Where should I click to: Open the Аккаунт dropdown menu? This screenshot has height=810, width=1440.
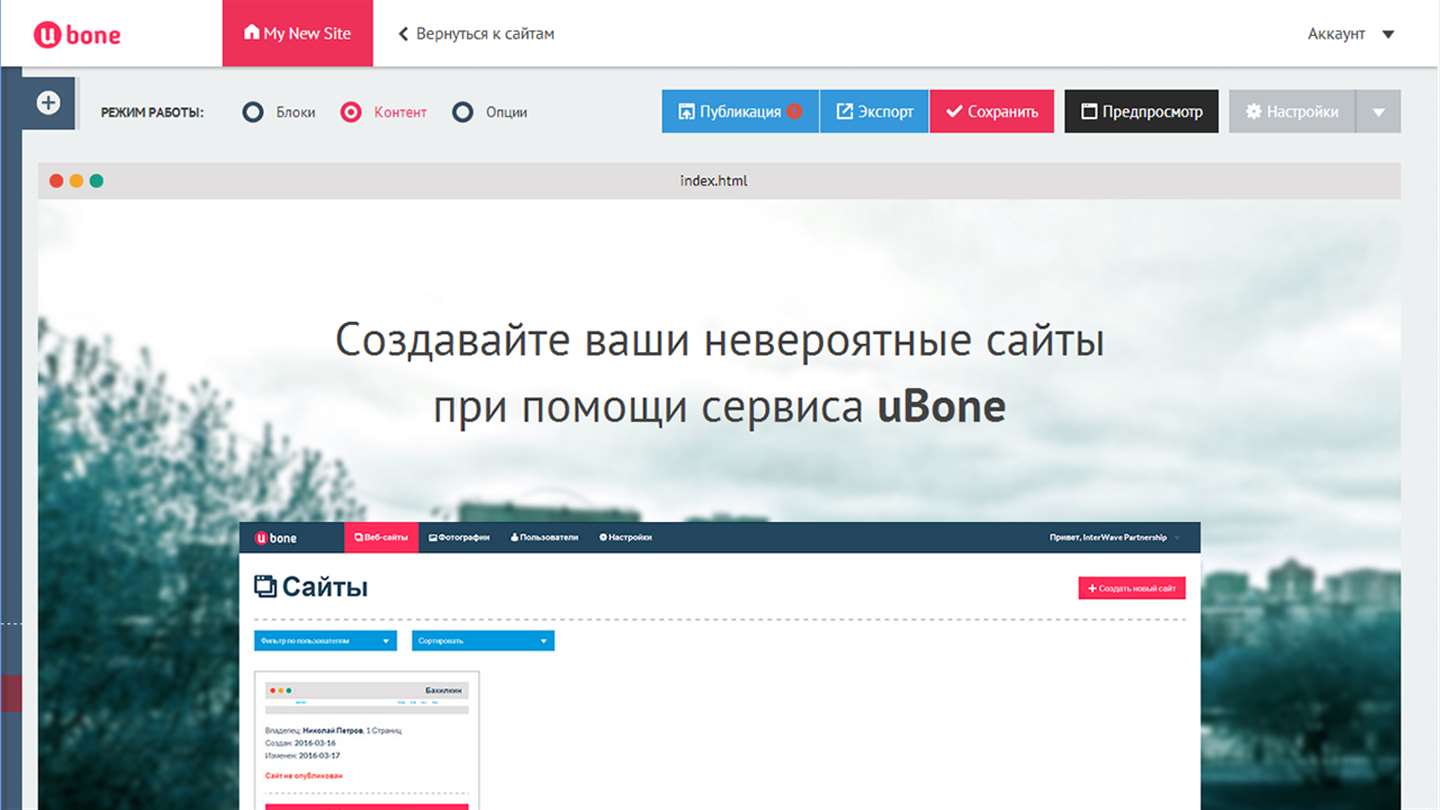point(1351,34)
